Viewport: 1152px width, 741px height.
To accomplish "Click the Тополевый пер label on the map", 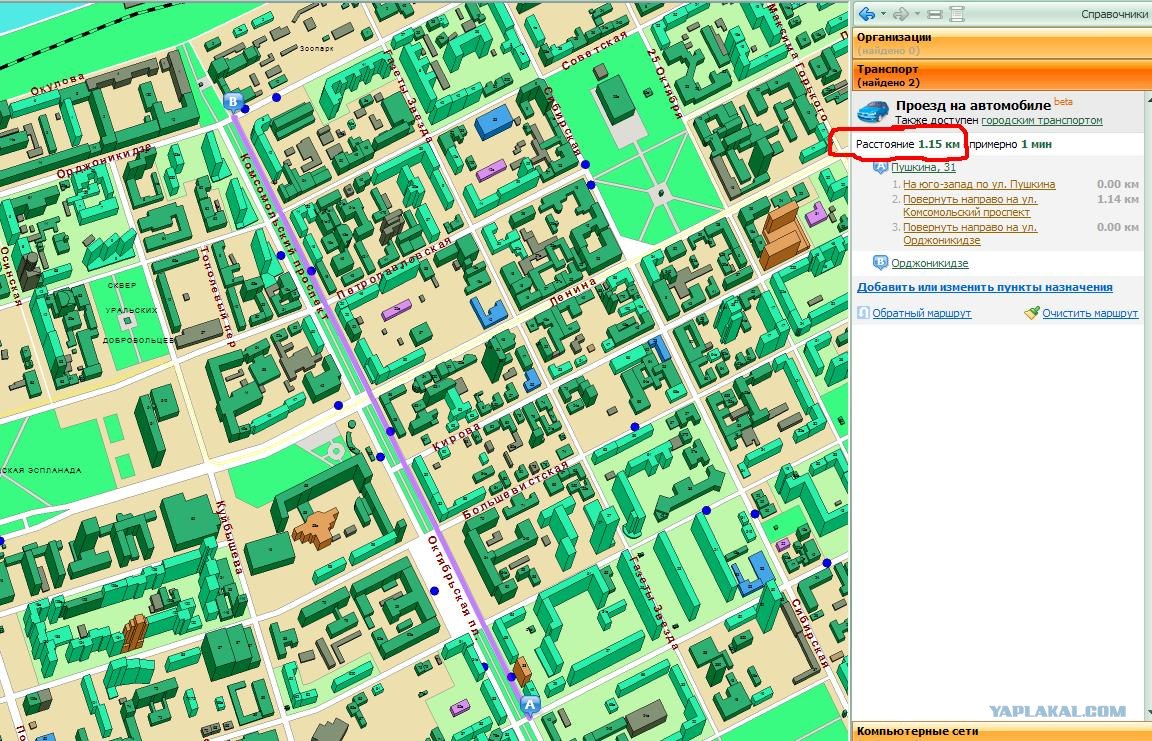I will point(217,297).
